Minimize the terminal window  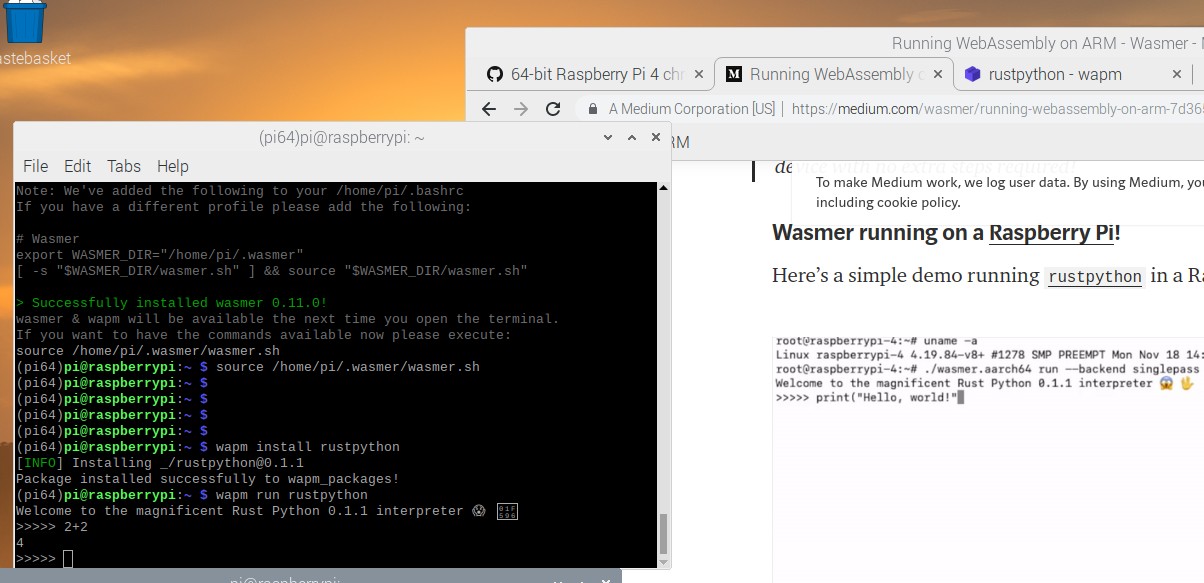click(x=608, y=137)
